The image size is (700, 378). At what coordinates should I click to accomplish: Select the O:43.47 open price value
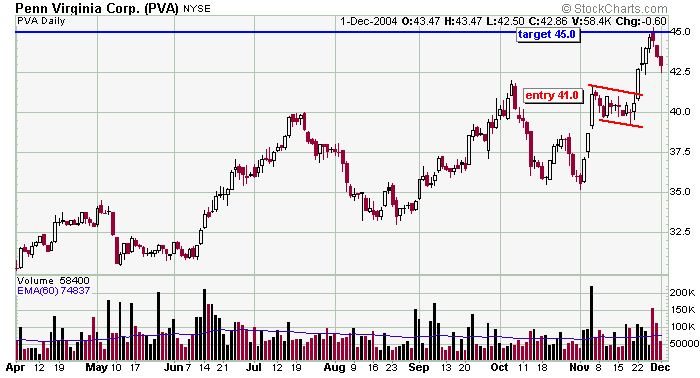[x=421, y=21]
